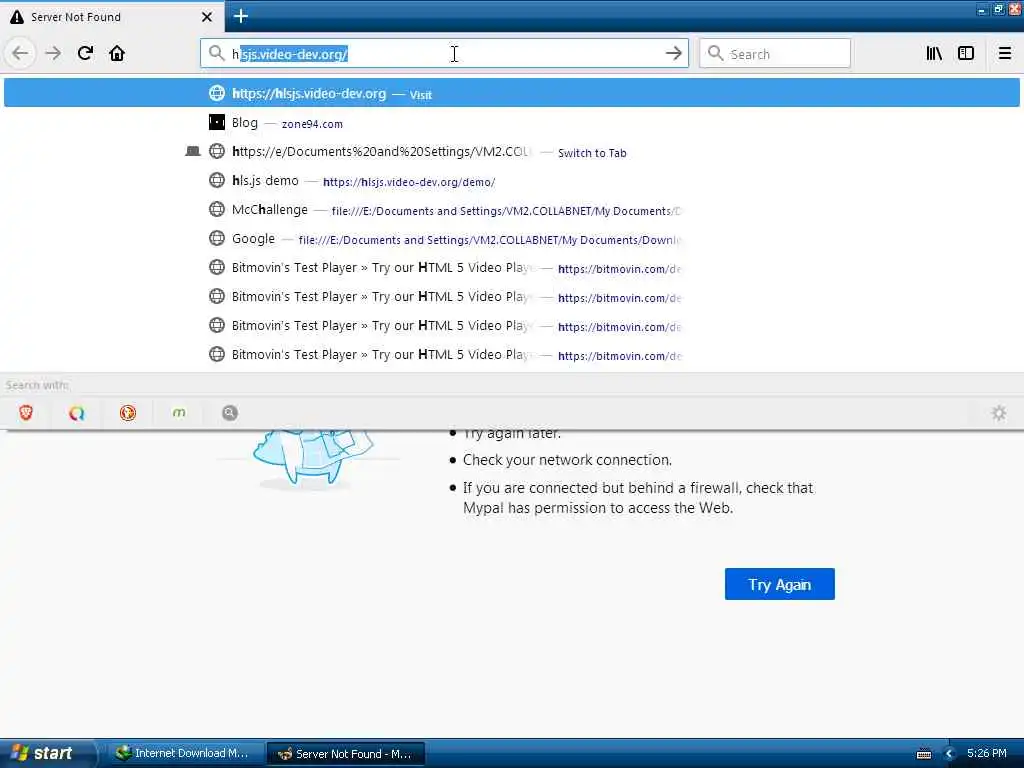The width and height of the screenshot is (1024, 768).
Task: Close the Server Not Found tab
Action: [x=207, y=17]
